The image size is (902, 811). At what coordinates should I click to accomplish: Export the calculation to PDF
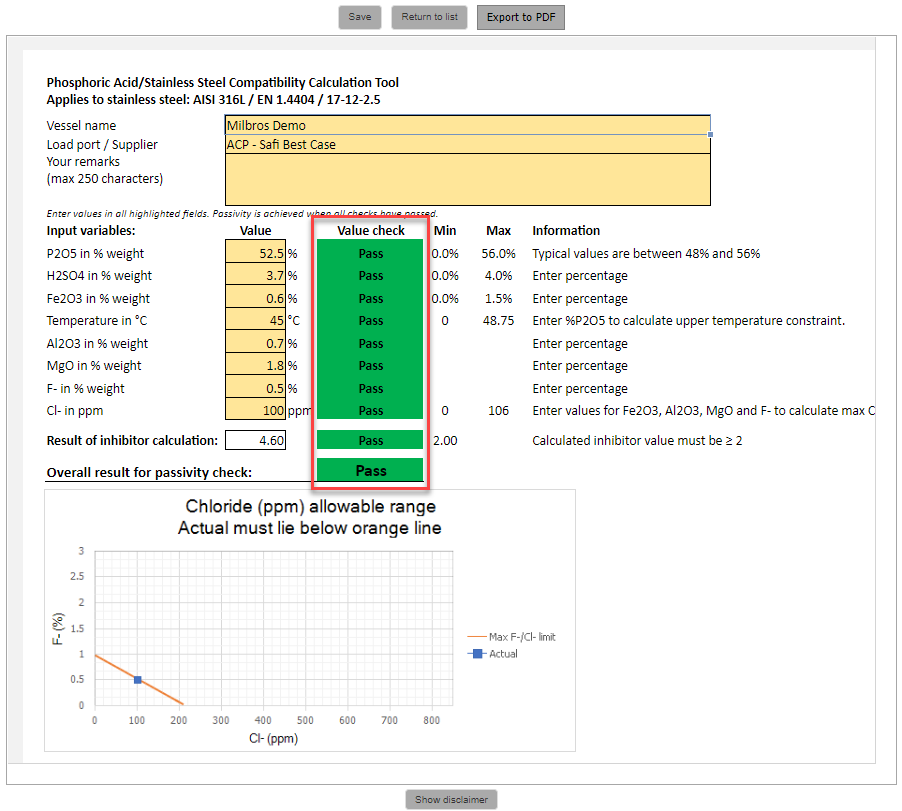click(520, 17)
